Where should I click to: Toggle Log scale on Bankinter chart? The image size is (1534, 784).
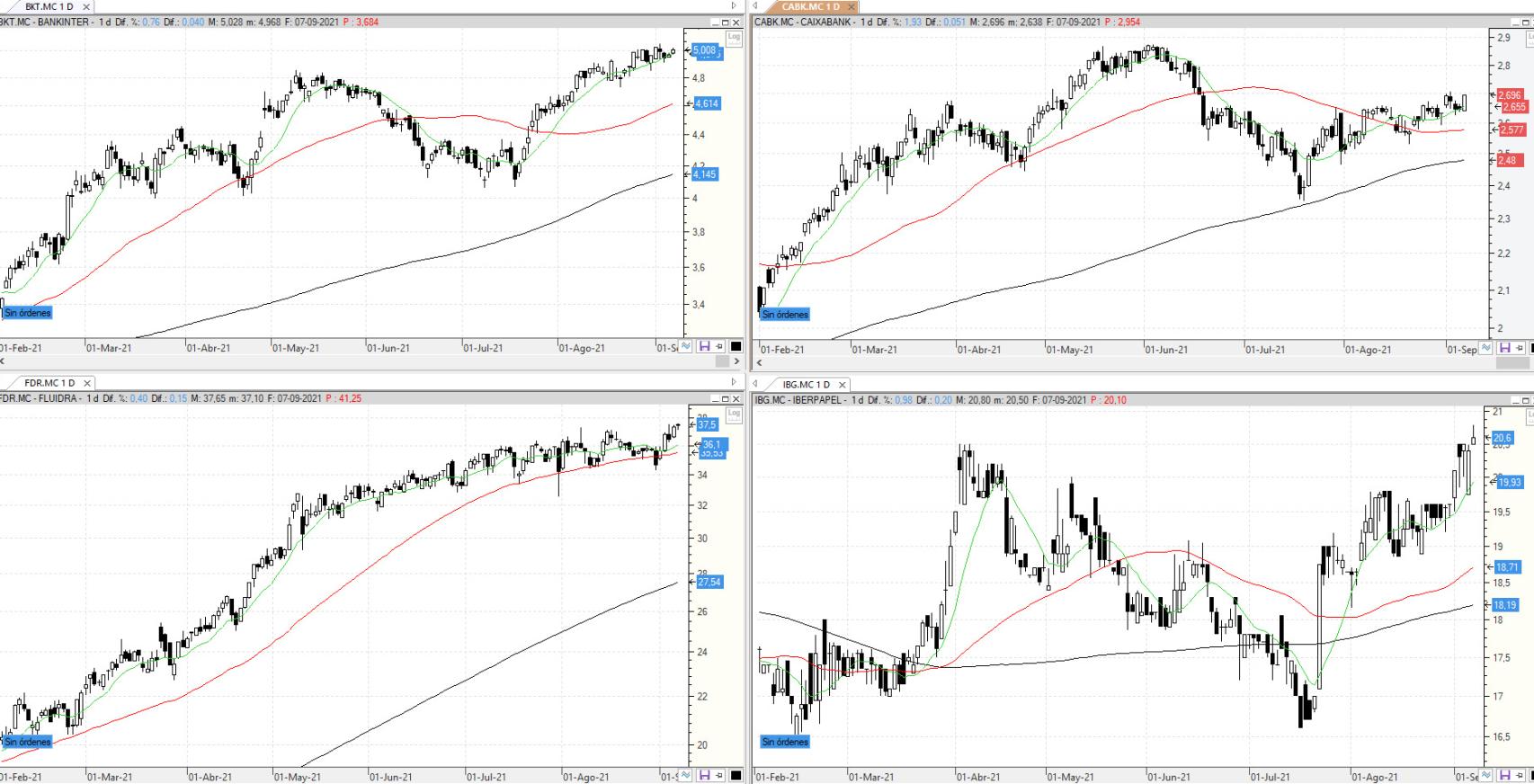tap(734, 38)
